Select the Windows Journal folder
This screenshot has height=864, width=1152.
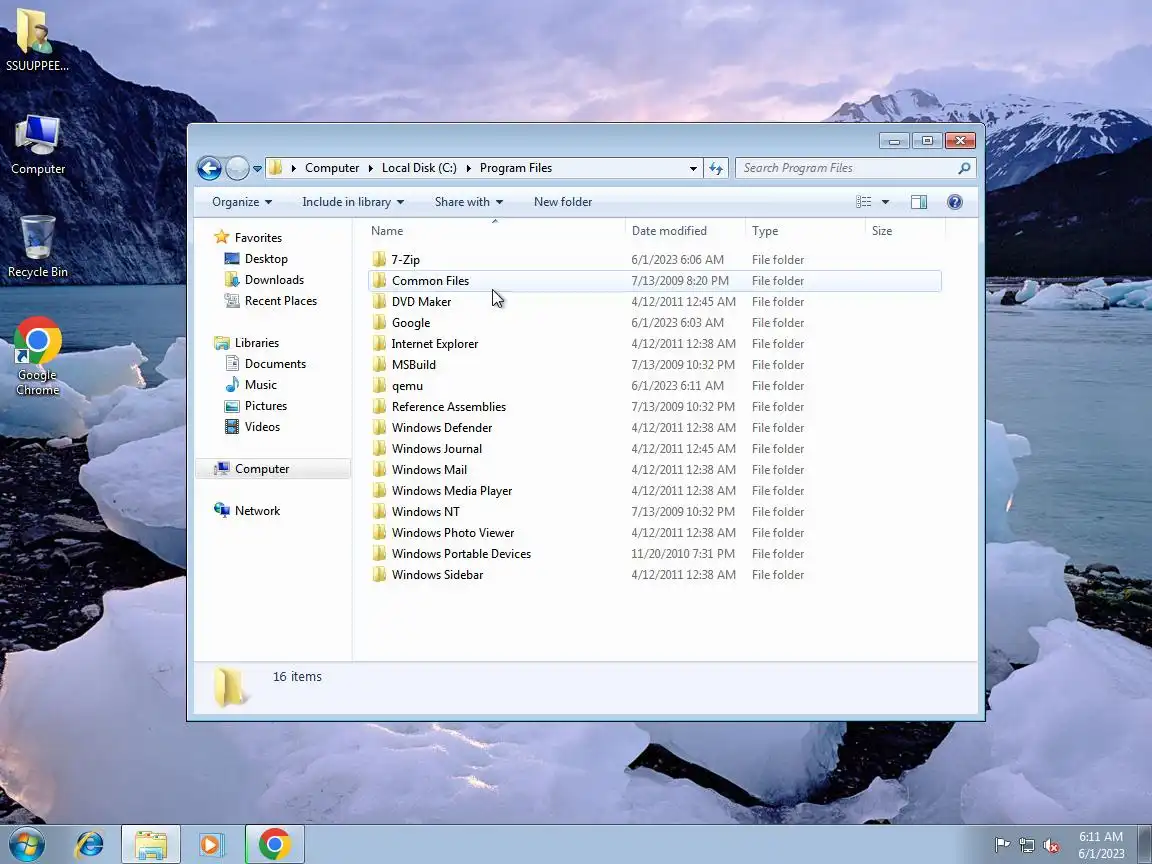pyautogui.click(x=436, y=448)
